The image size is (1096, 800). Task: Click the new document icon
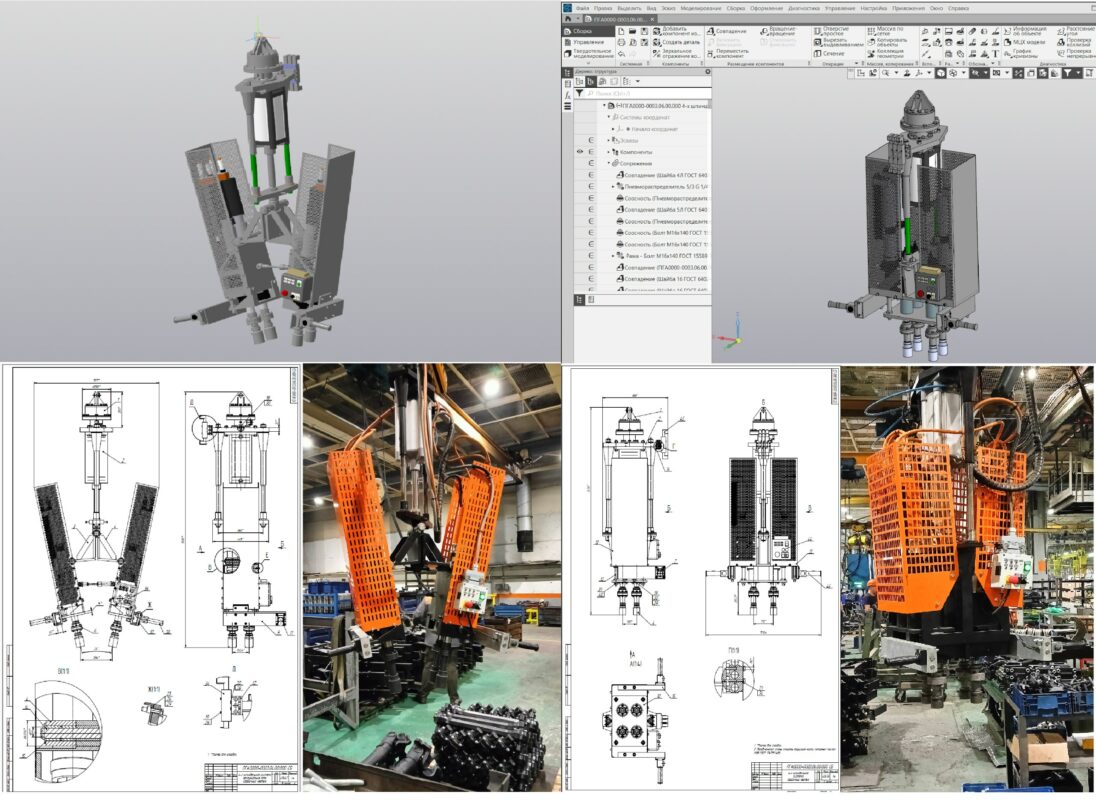pyautogui.click(x=621, y=31)
